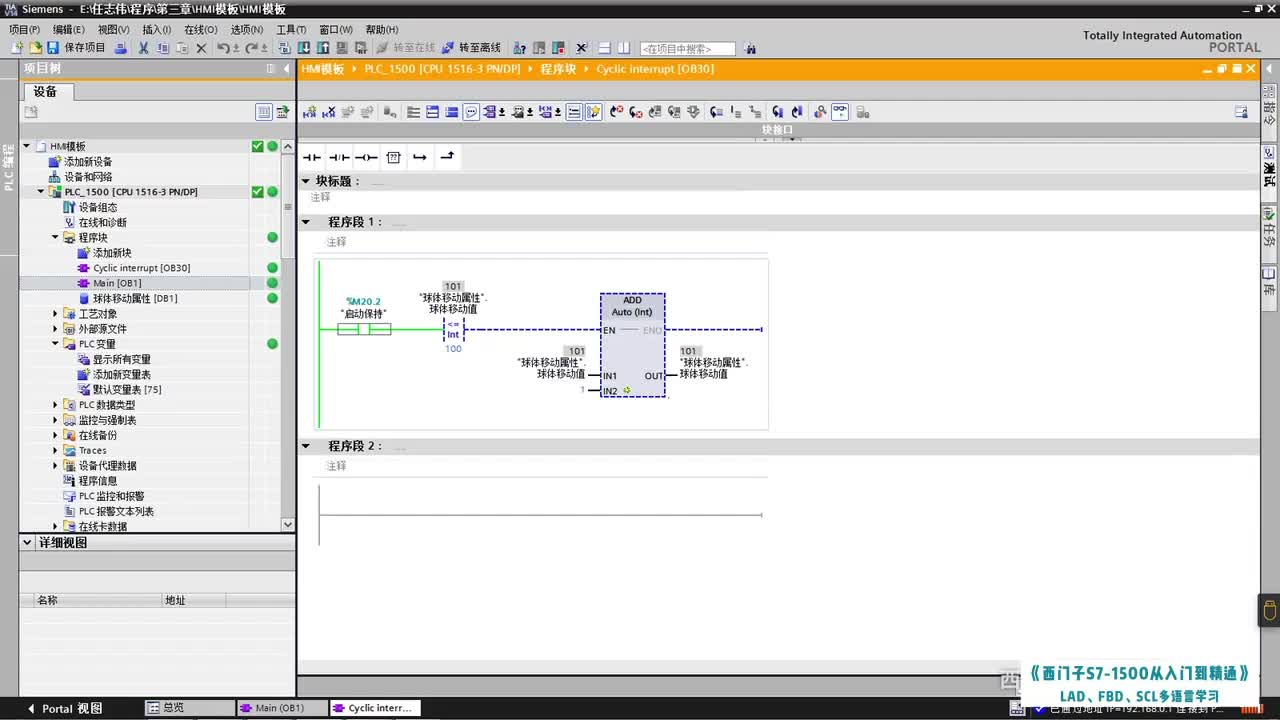The height and width of the screenshot is (720, 1280).
Task: Switch to the 总览 overview tab
Action: 190,708
